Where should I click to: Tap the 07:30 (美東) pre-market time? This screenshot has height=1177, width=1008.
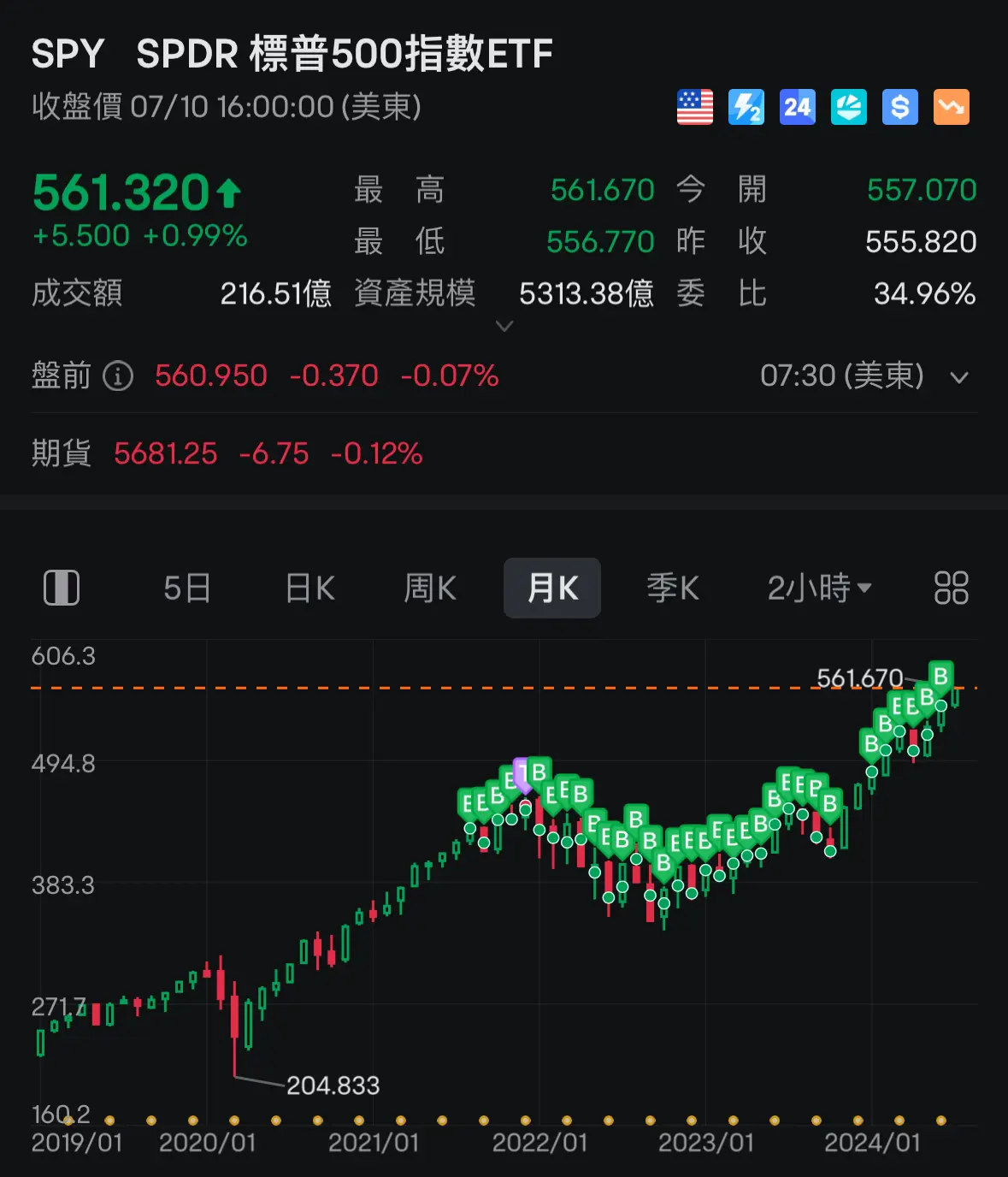point(842,376)
